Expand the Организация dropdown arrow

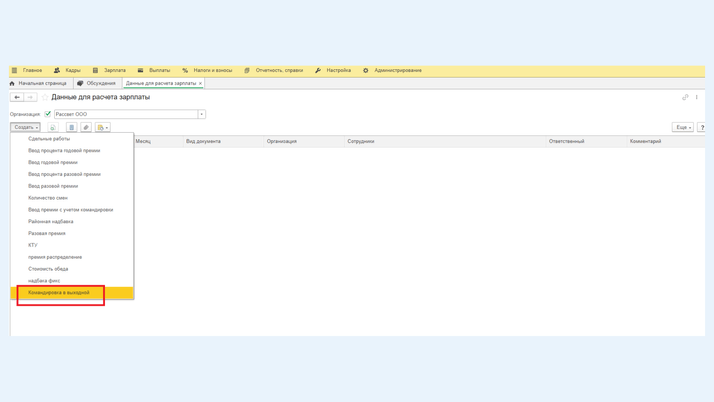[x=201, y=114]
